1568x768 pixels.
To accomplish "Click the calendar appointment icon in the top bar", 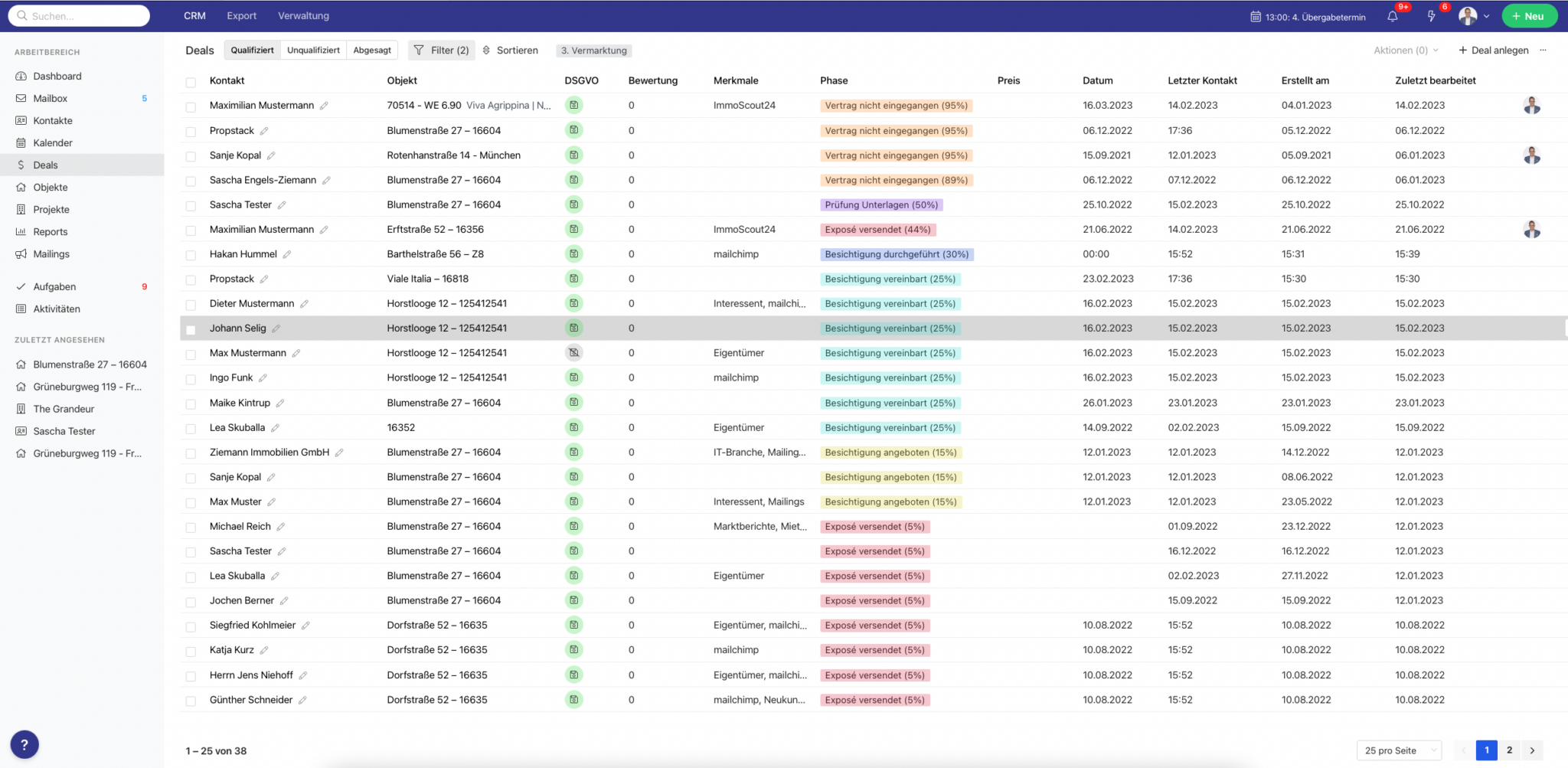I will (x=1256, y=17).
